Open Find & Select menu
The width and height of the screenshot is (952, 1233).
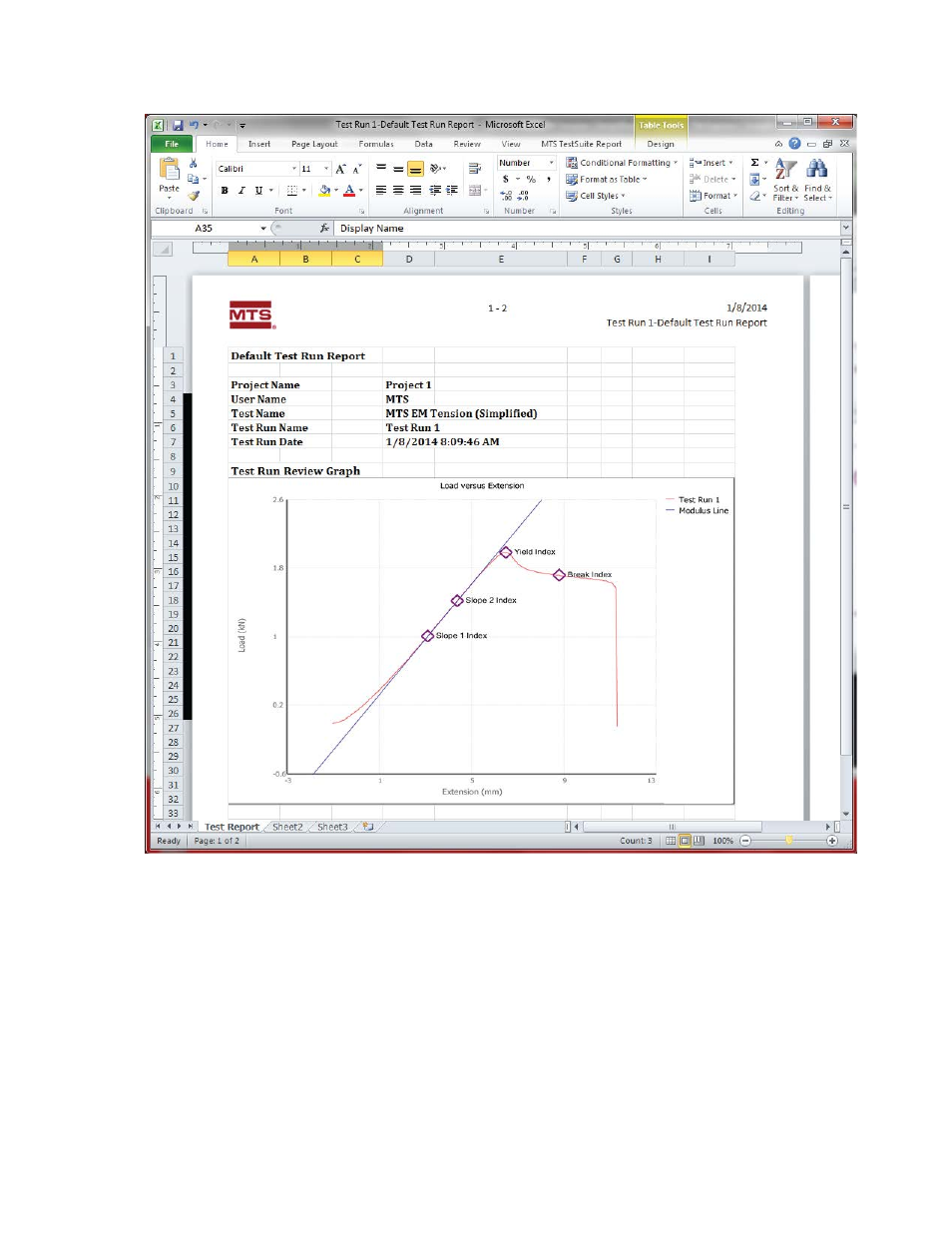[817, 180]
